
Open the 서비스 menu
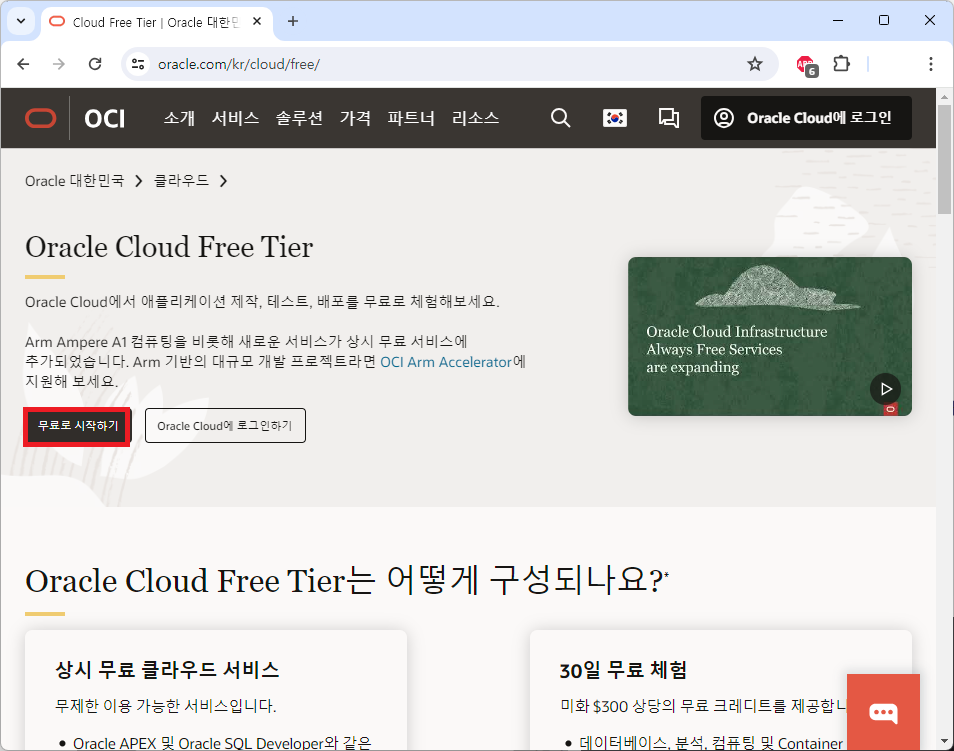[x=235, y=118]
